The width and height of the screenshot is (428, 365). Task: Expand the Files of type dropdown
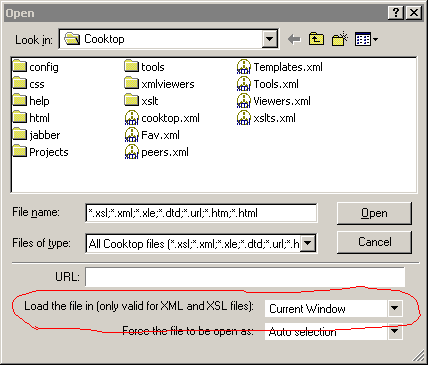[308, 243]
